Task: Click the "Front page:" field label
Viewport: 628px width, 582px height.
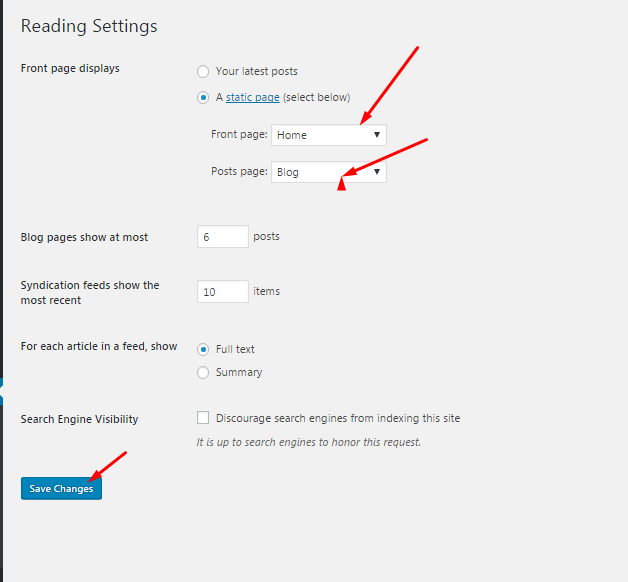Action: [238, 135]
